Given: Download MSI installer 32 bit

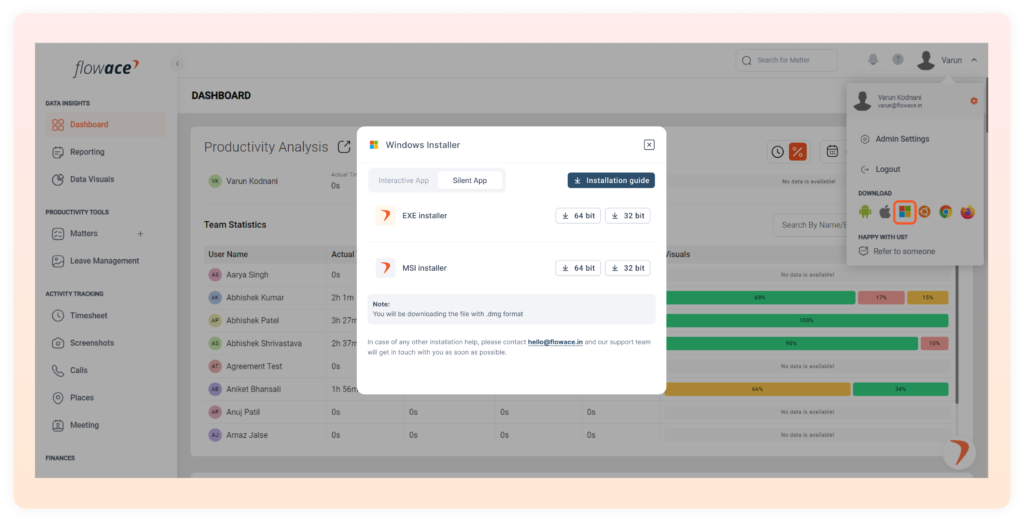Looking at the screenshot, I should pyautogui.click(x=628, y=268).
